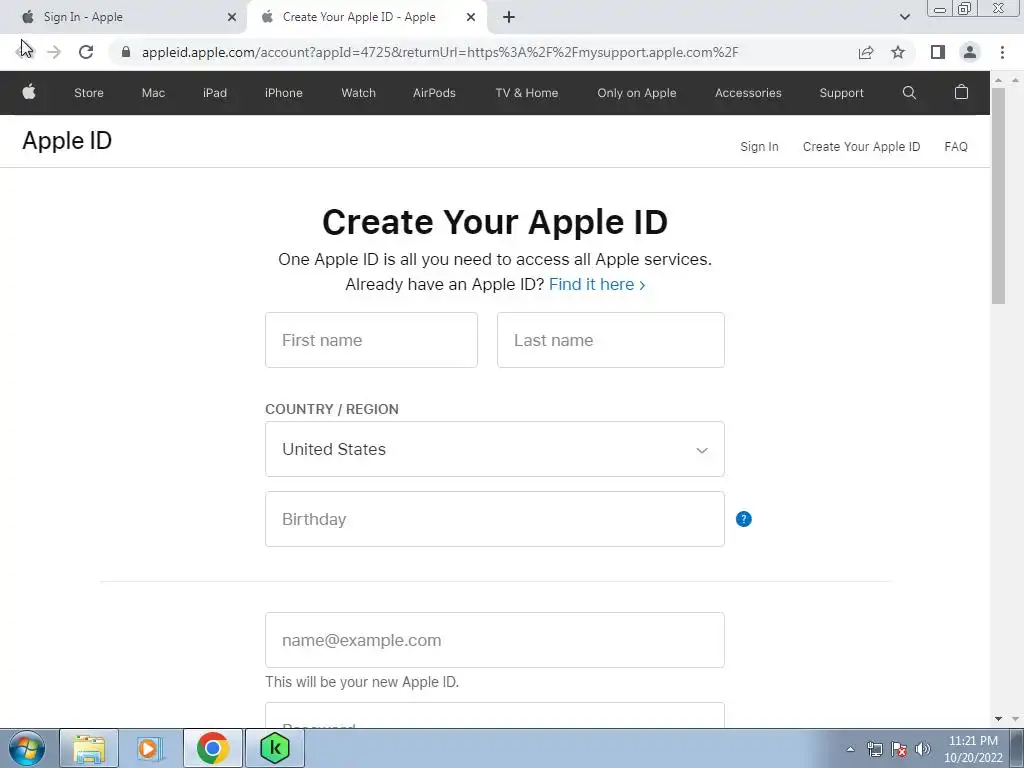Go back with the browser back arrow

click(24, 52)
